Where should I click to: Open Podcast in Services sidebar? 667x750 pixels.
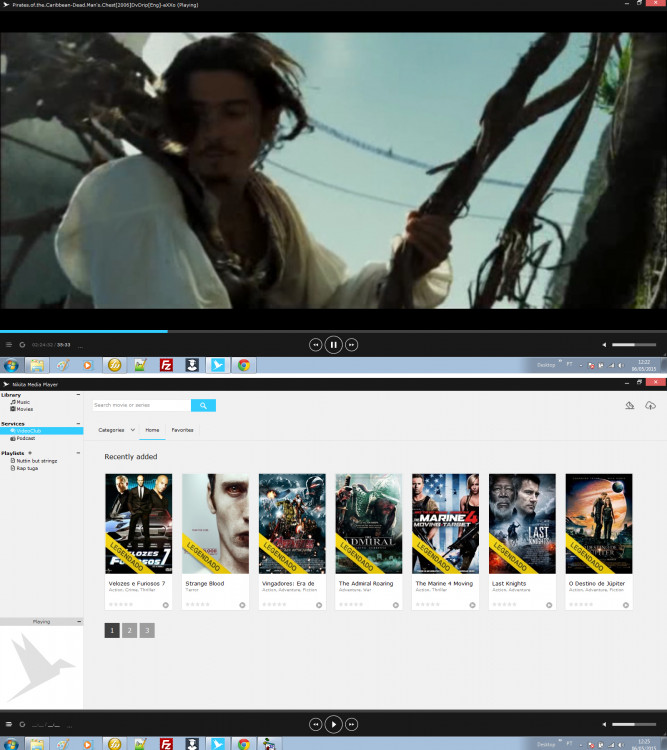coord(25,438)
